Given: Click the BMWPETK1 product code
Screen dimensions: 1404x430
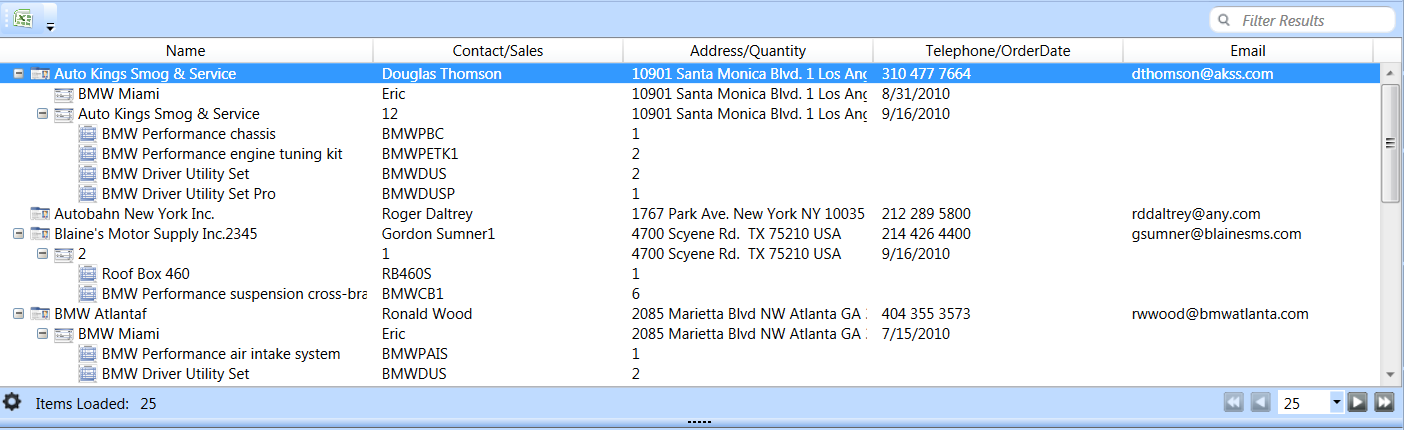Looking at the screenshot, I should pyautogui.click(x=420, y=154).
